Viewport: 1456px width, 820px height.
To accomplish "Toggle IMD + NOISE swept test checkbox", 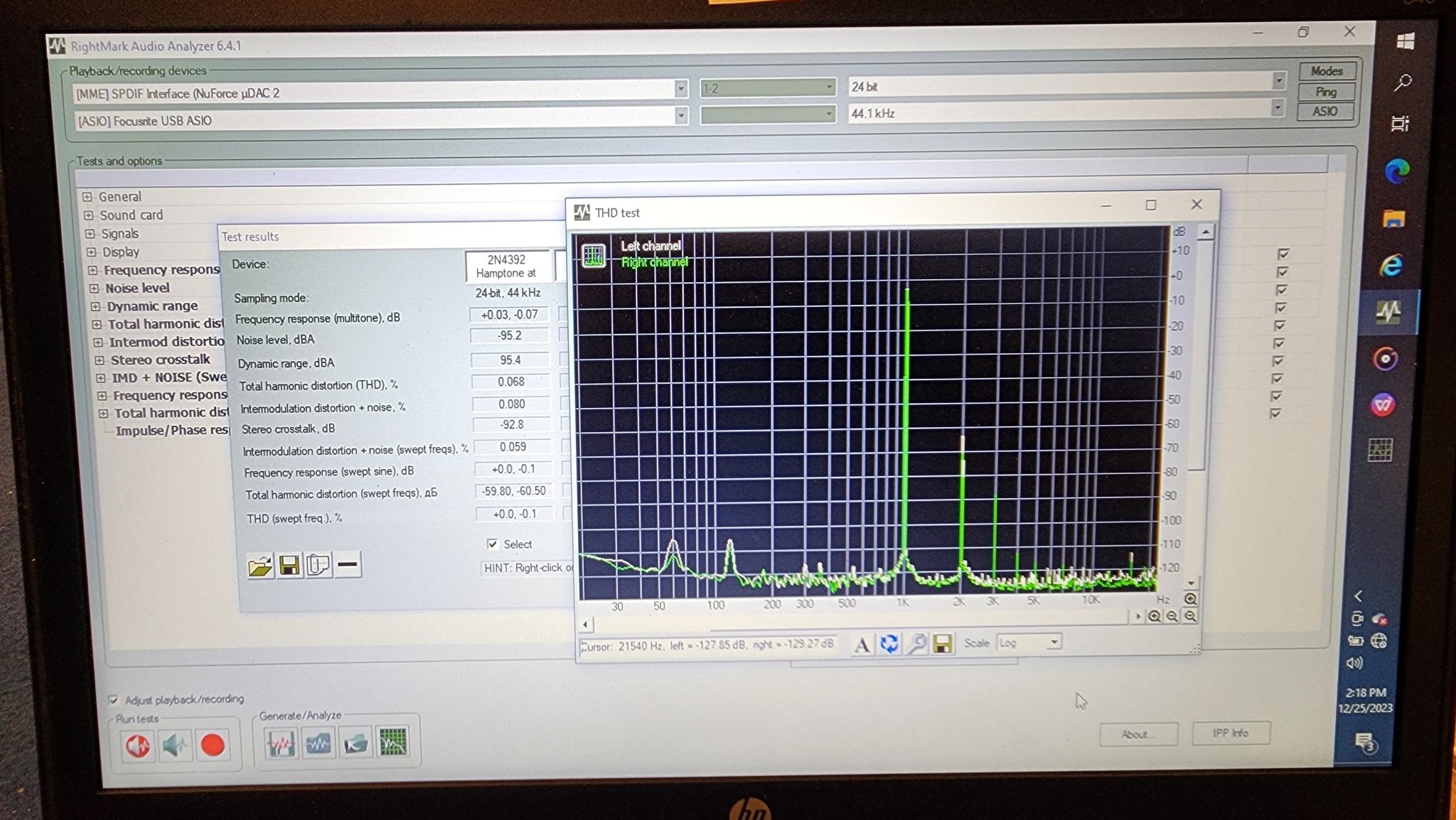I will 1278,360.
